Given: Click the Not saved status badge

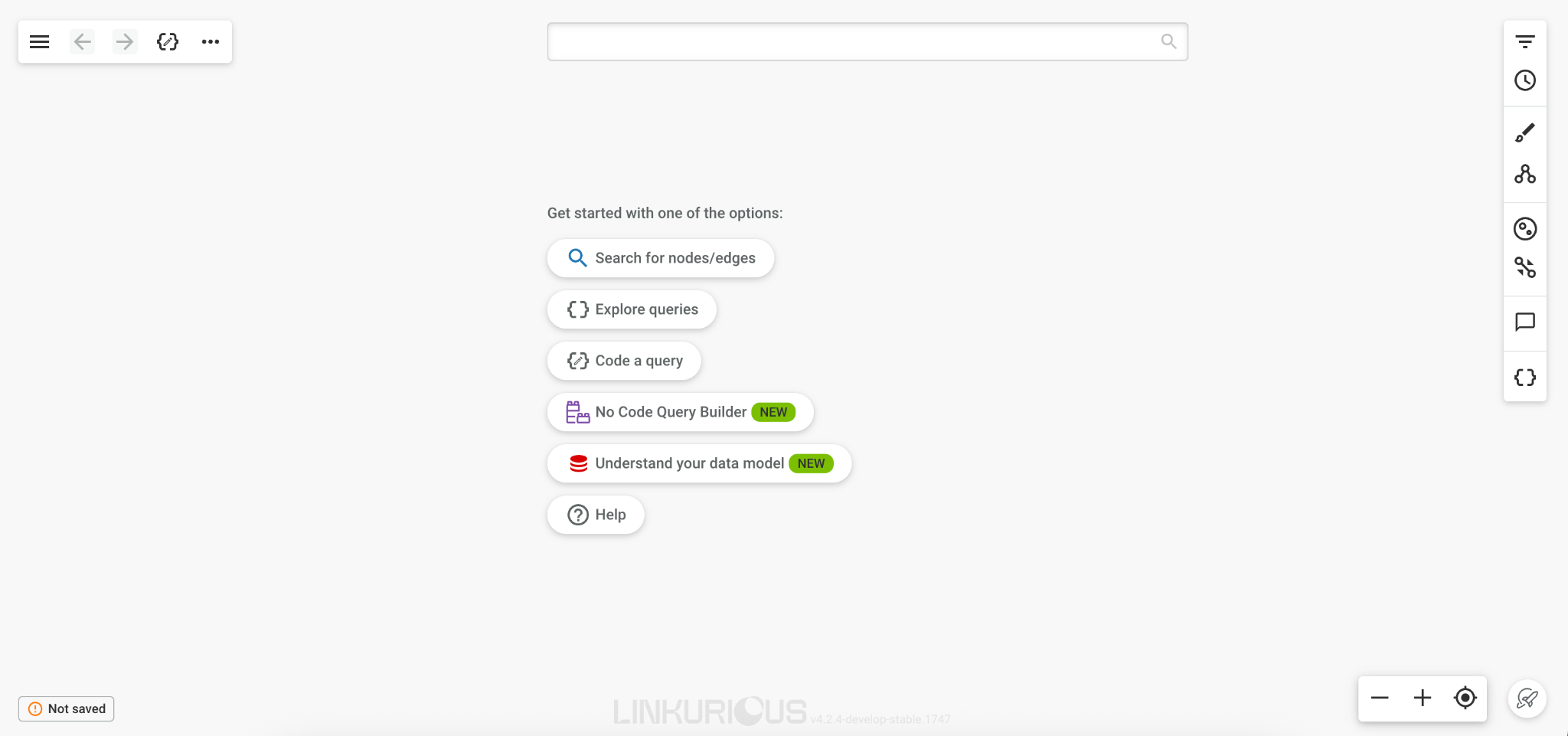Looking at the screenshot, I should [67, 708].
